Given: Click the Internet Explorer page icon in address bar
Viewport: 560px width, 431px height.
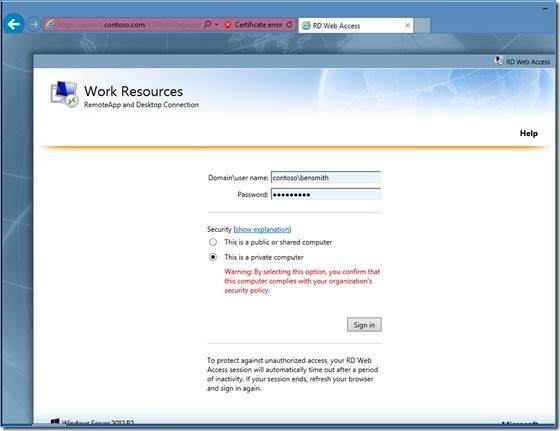Looking at the screenshot, I should [51, 25].
